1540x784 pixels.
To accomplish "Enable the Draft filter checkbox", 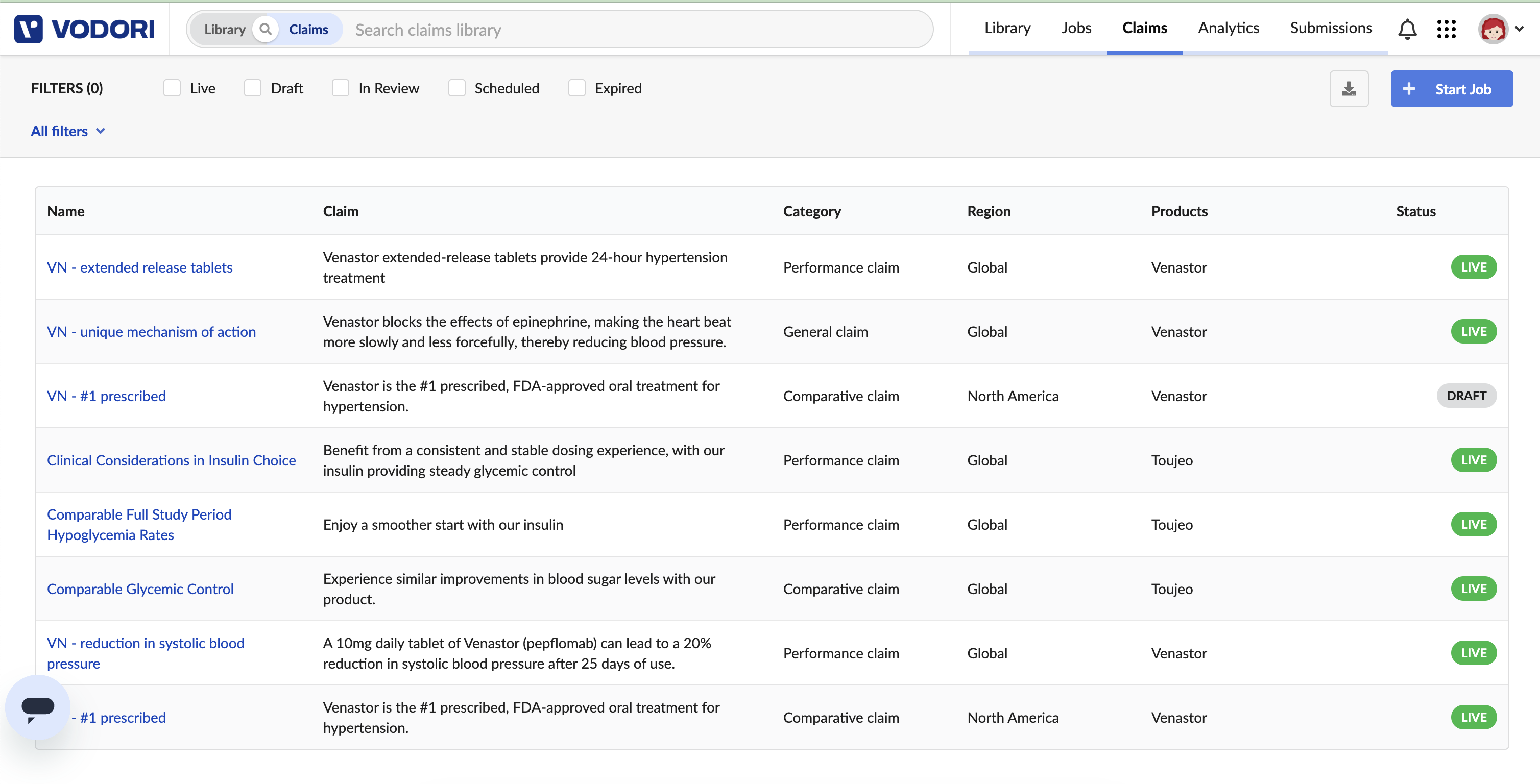I will point(253,88).
